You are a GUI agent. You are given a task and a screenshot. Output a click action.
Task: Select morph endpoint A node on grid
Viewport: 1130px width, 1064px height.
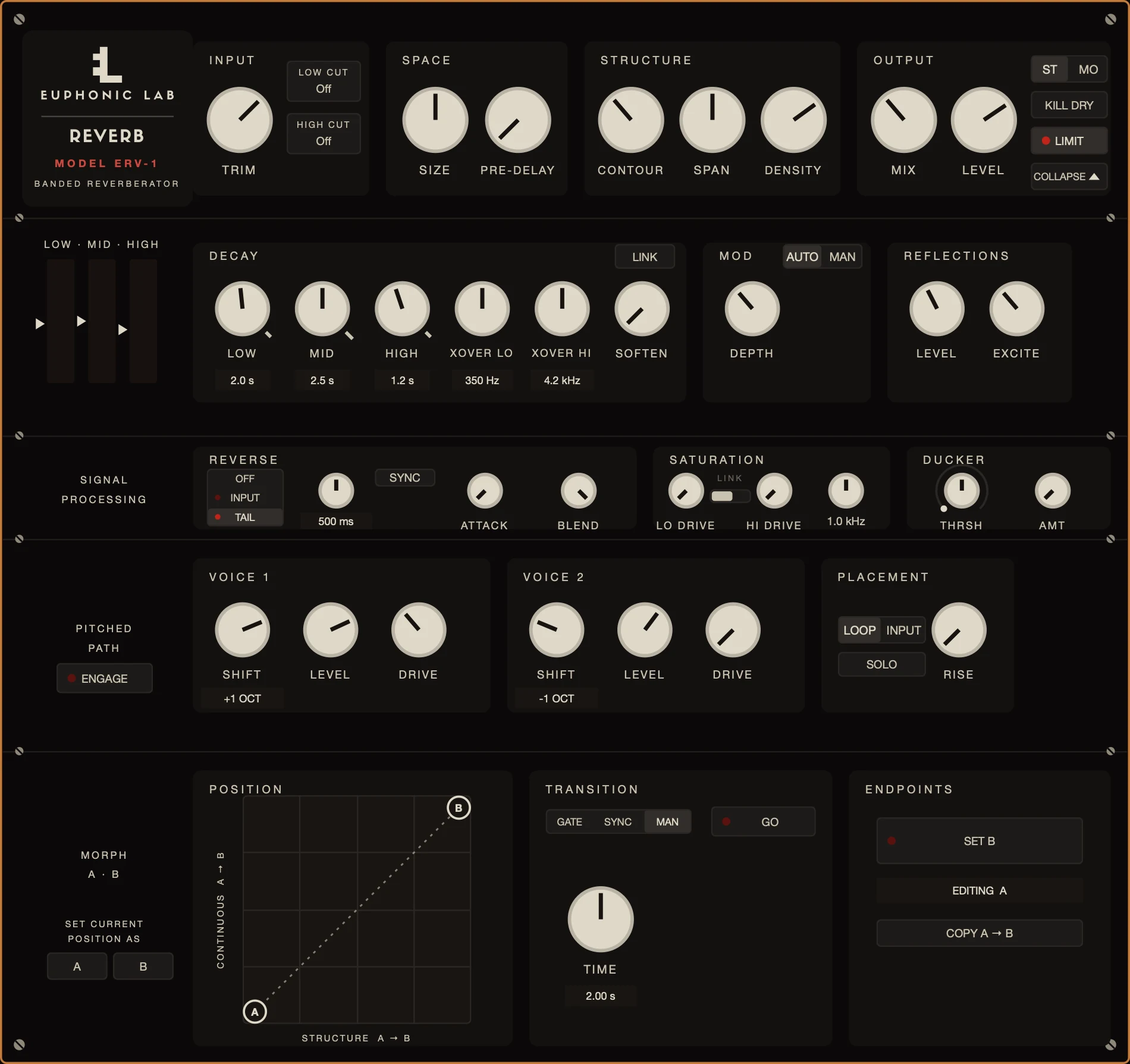point(255,1012)
